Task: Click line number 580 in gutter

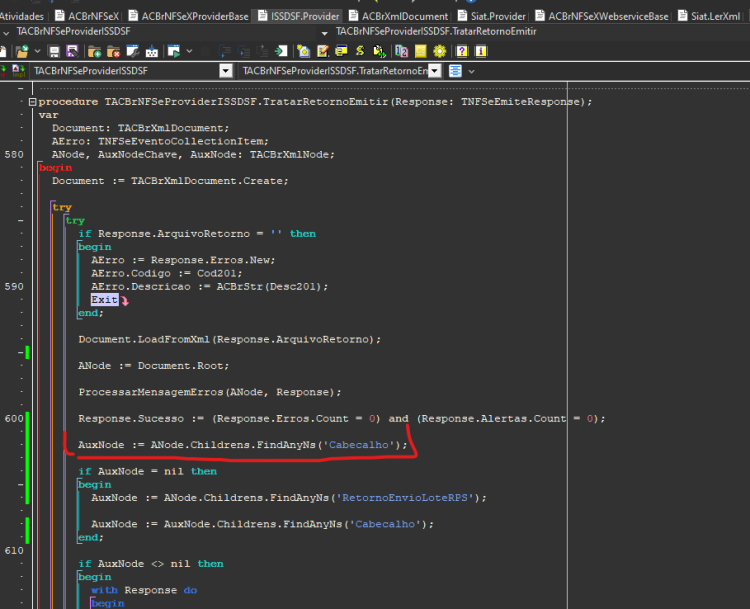Action: [14, 155]
